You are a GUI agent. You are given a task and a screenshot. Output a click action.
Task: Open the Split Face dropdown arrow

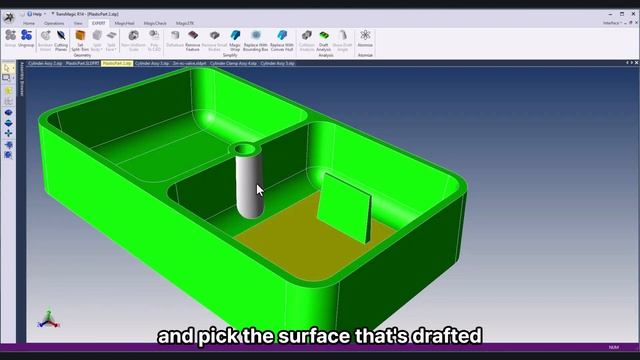(x=116, y=50)
